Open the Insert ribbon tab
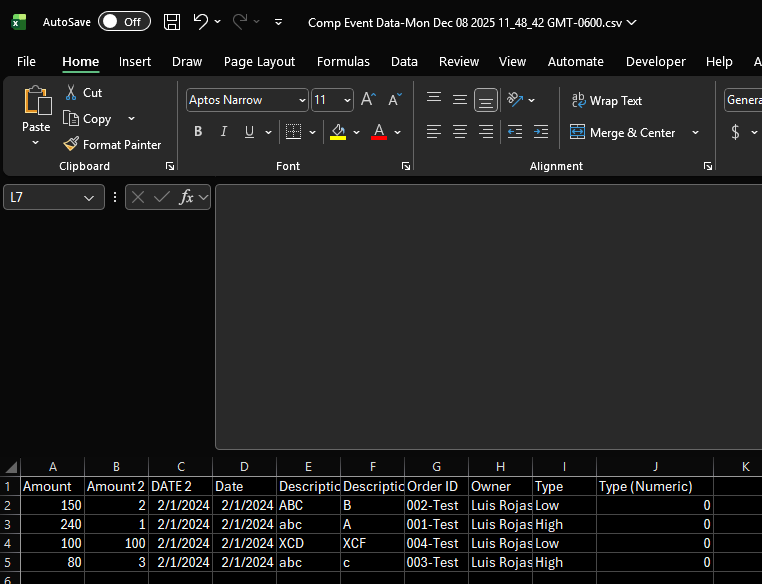The image size is (762, 584). [135, 61]
